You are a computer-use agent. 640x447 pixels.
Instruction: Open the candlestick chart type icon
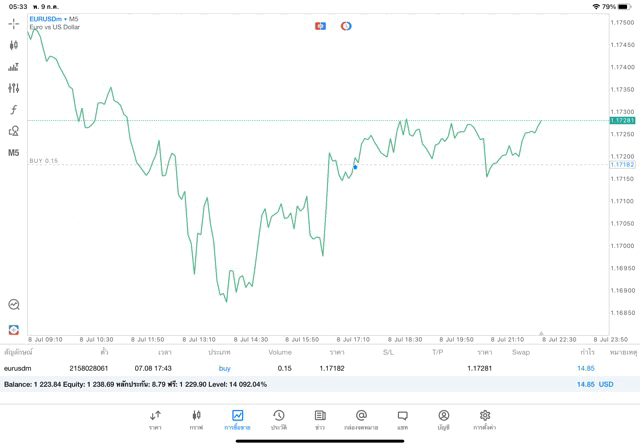(x=14, y=45)
